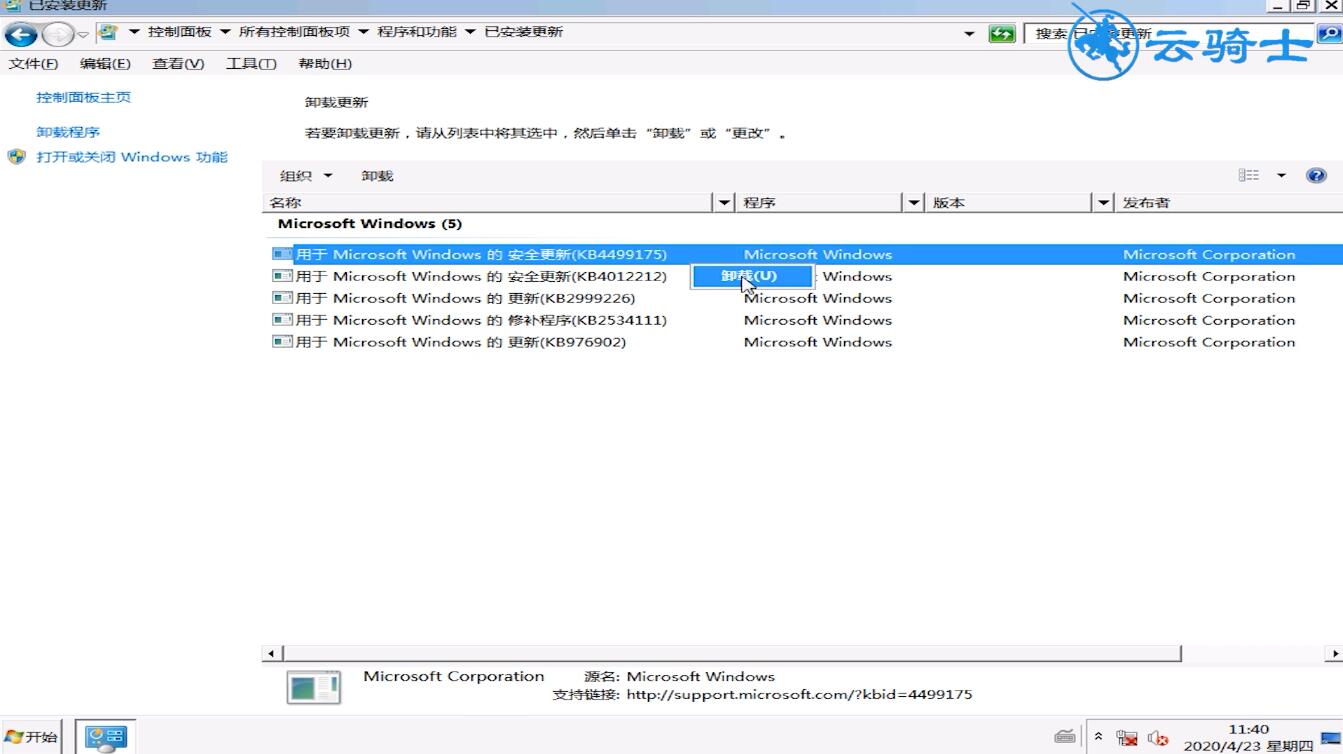Expand dropdown arrow after 控制面板 breadcrumb

[x=225, y=32]
